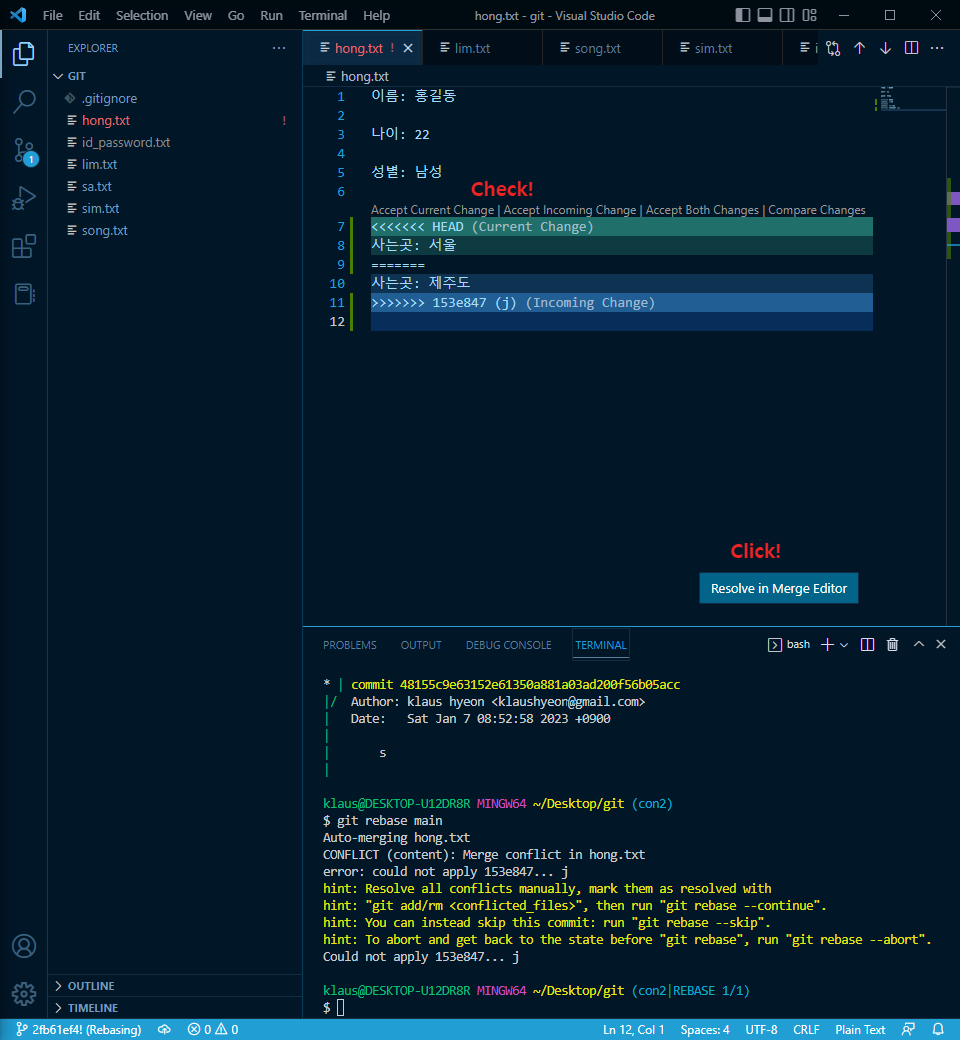Open Explorer views and more actions ellipsis
The image size is (960, 1040).
pos(279,48)
